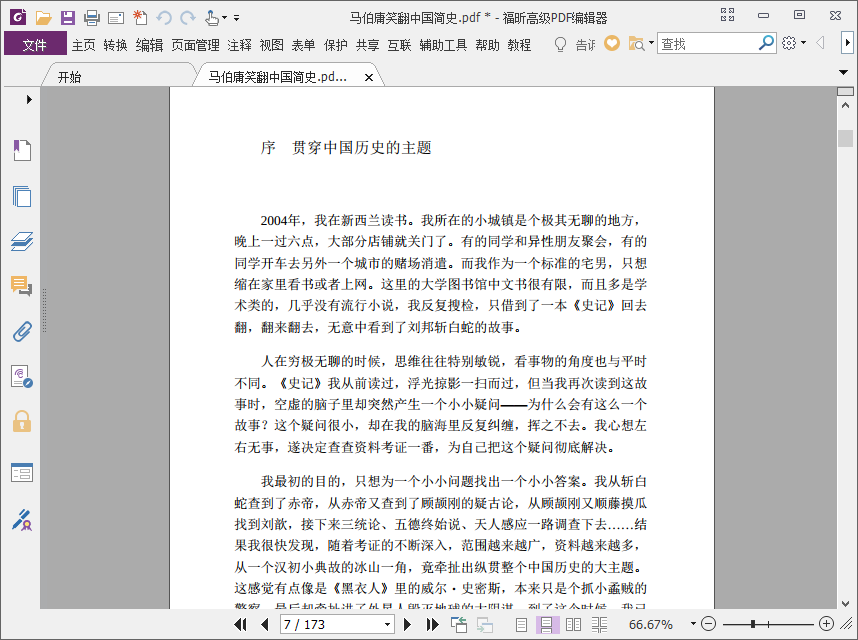This screenshot has width=858, height=640.
Task: Switch to continuous page view
Action: (x=547, y=624)
